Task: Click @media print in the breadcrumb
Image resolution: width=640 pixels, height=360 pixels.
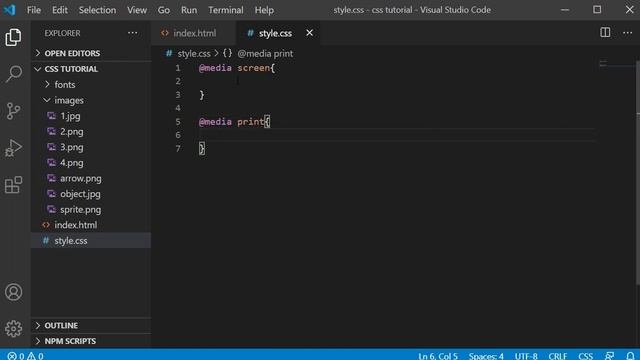Action: pos(265,53)
